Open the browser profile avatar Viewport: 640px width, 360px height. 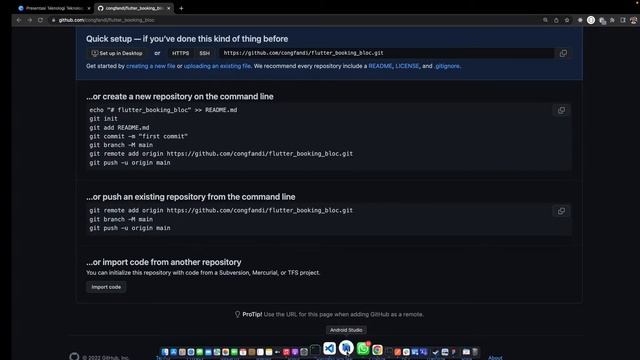(633, 20)
